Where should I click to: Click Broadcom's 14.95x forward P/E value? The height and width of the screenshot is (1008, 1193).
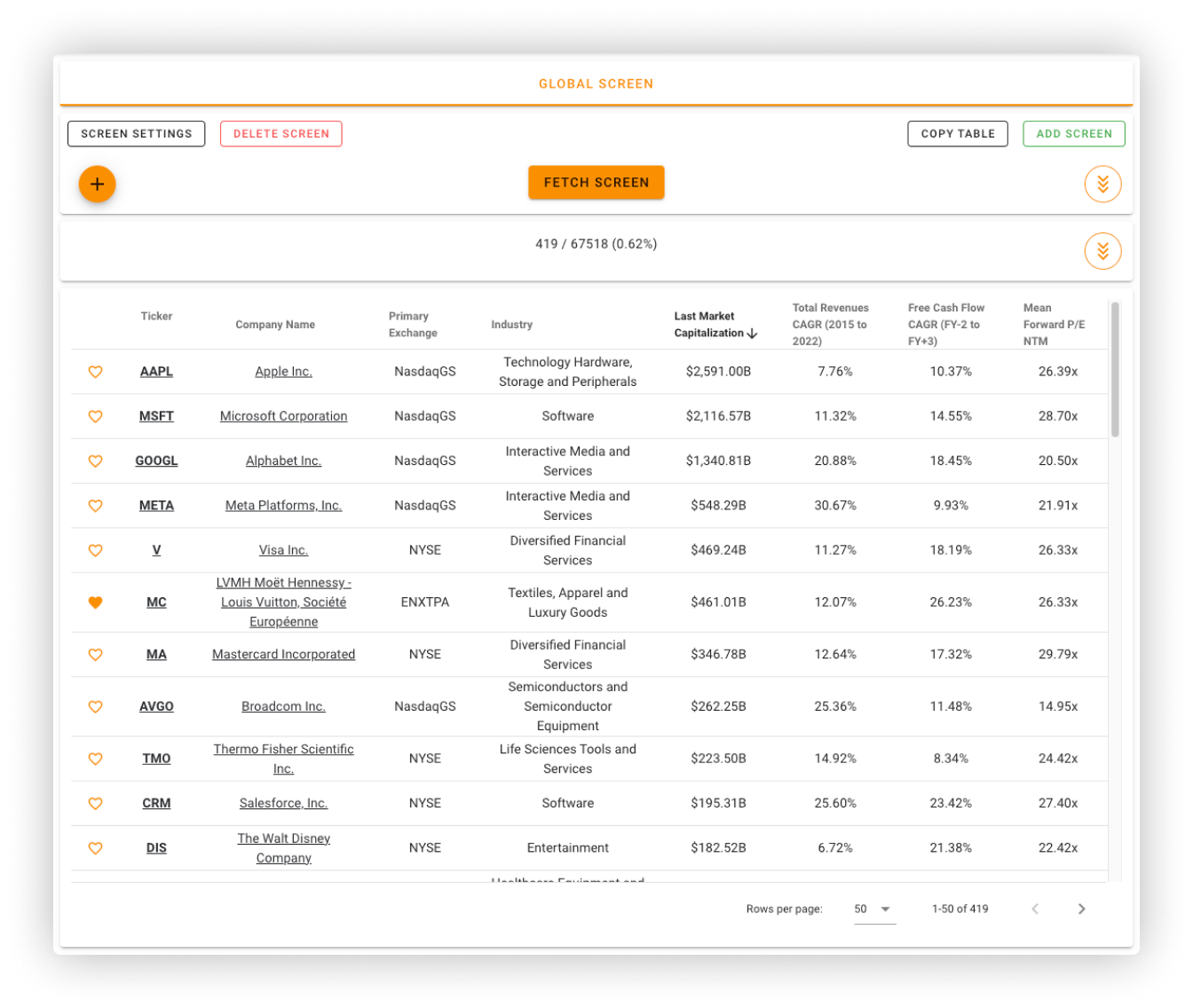(1058, 706)
